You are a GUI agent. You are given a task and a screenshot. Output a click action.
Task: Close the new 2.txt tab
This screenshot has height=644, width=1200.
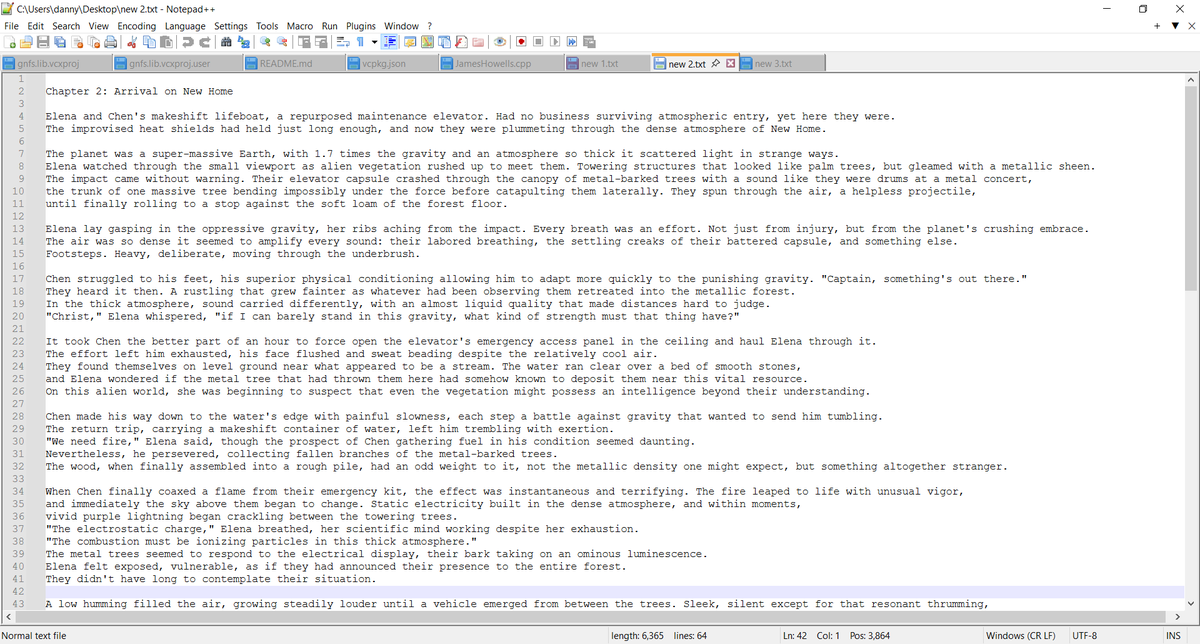click(x=730, y=64)
